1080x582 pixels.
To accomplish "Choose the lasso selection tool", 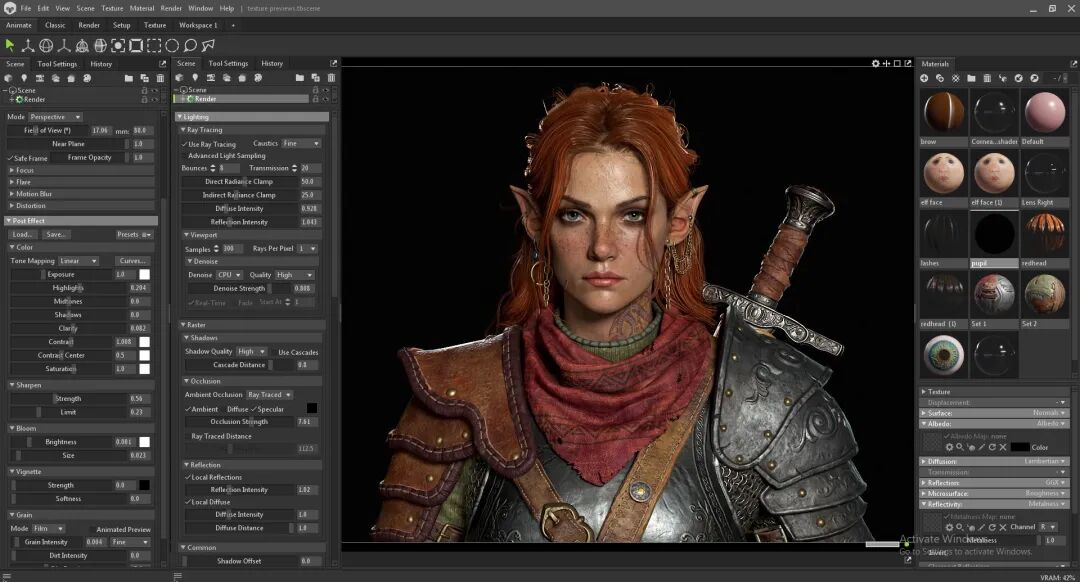I will [189, 45].
